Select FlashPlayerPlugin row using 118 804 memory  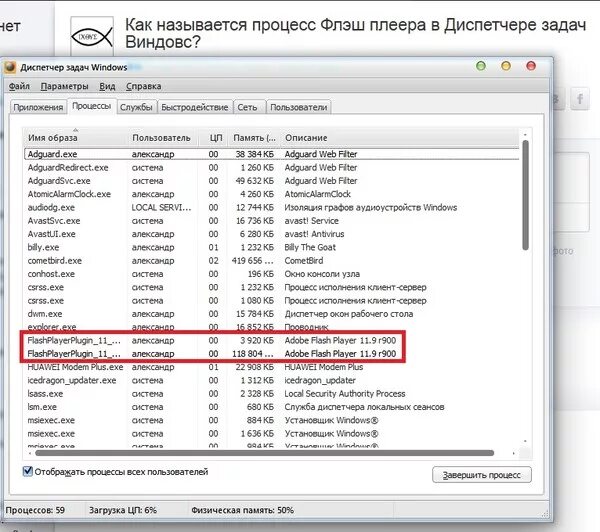click(272, 354)
